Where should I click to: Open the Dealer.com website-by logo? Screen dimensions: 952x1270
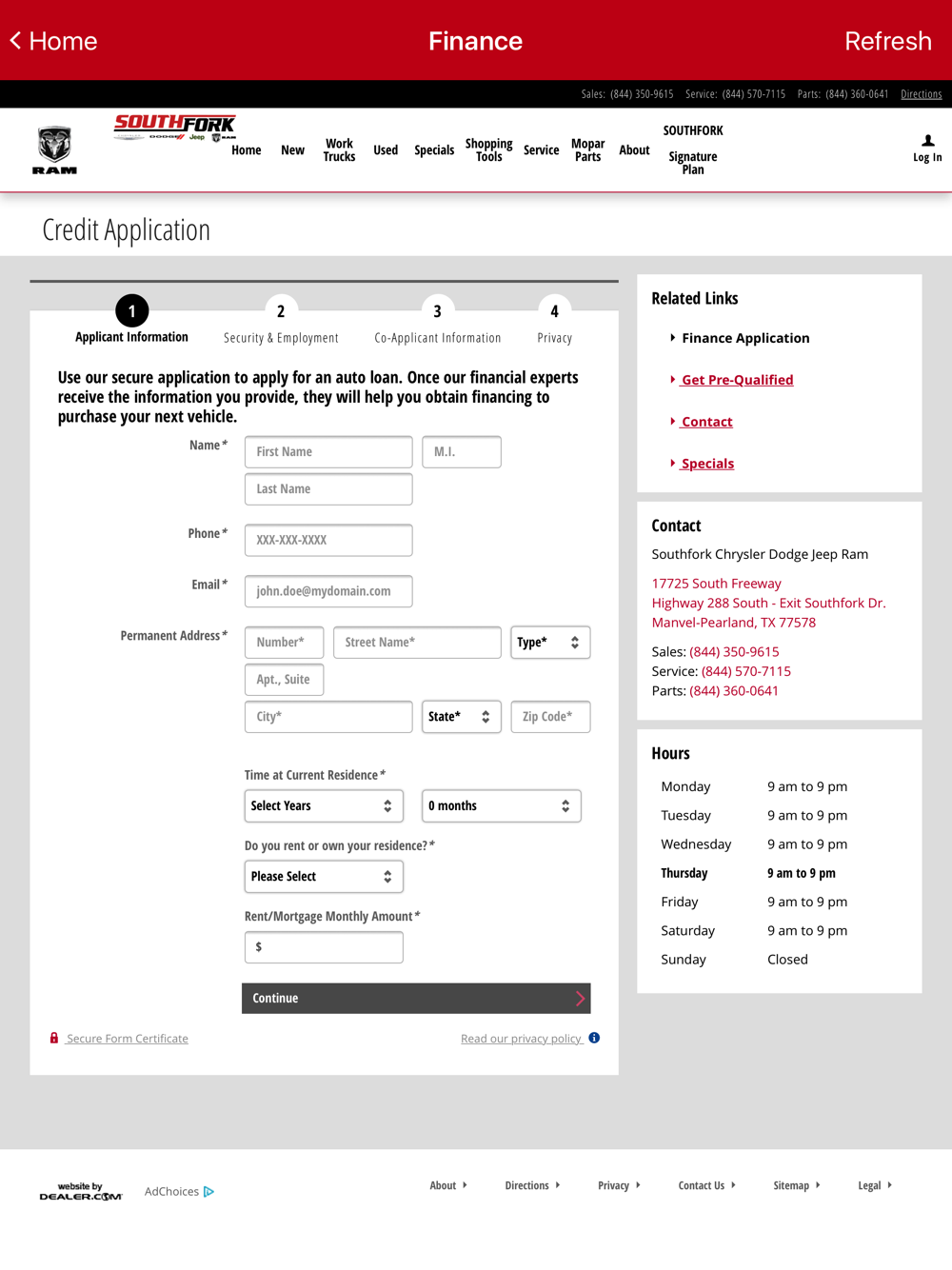81,1192
